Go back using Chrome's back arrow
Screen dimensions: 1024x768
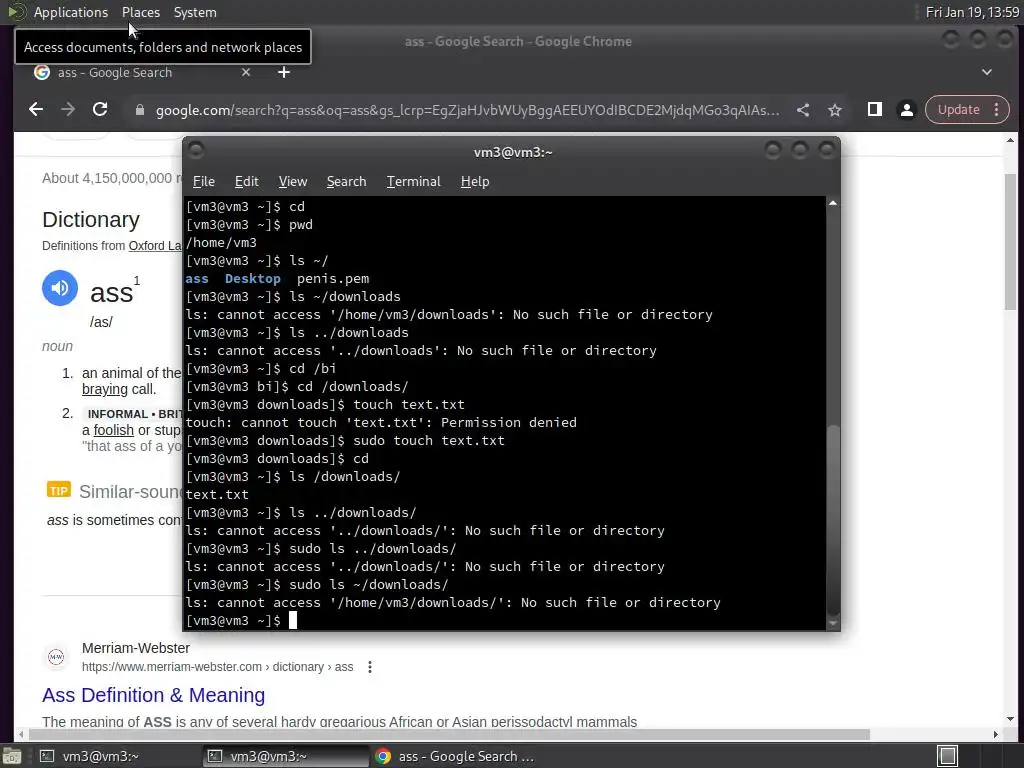pos(36,110)
